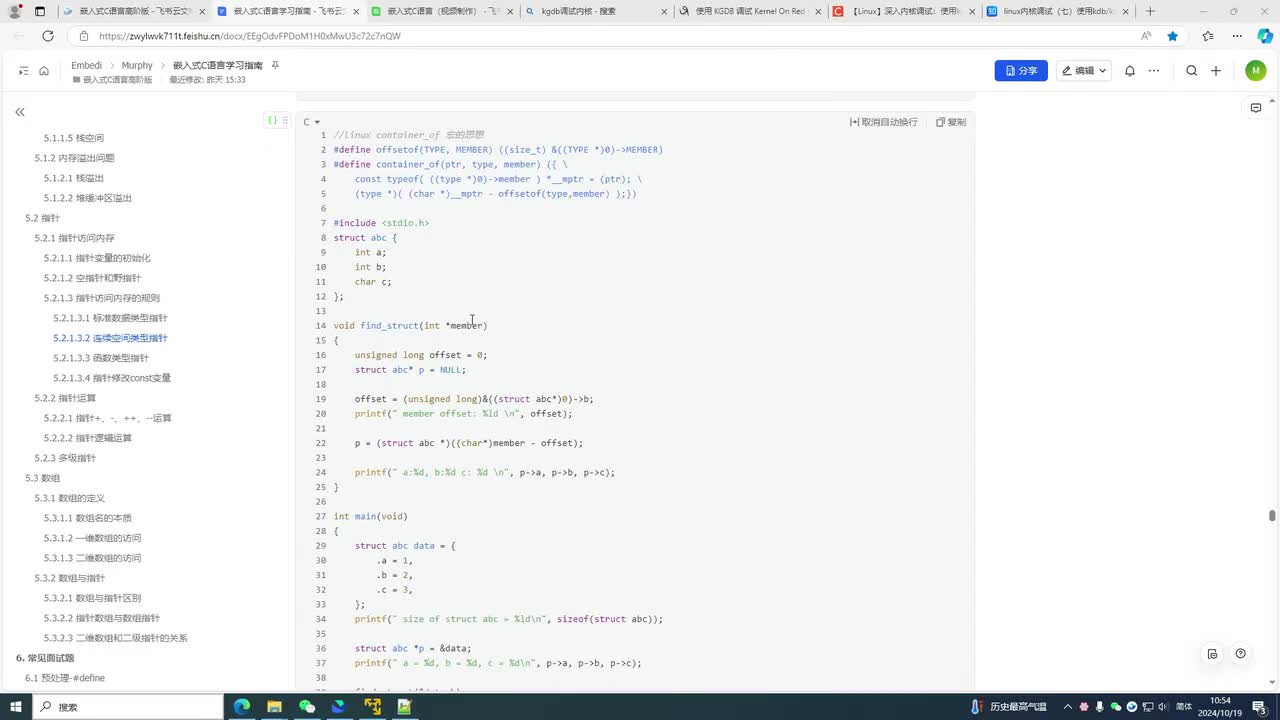Click the favorites star icon in address bar
1280x720 pixels.
[x=1172, y=36]
